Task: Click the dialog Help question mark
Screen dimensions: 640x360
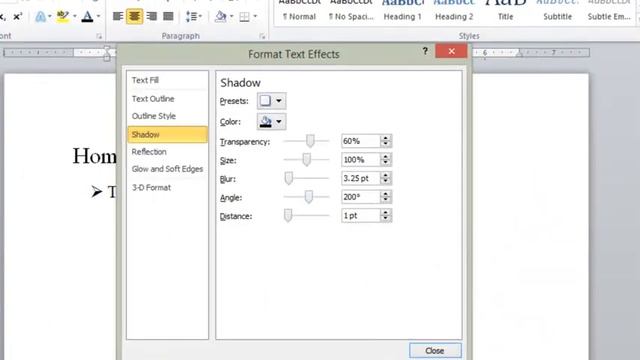Action: point(425,51)
